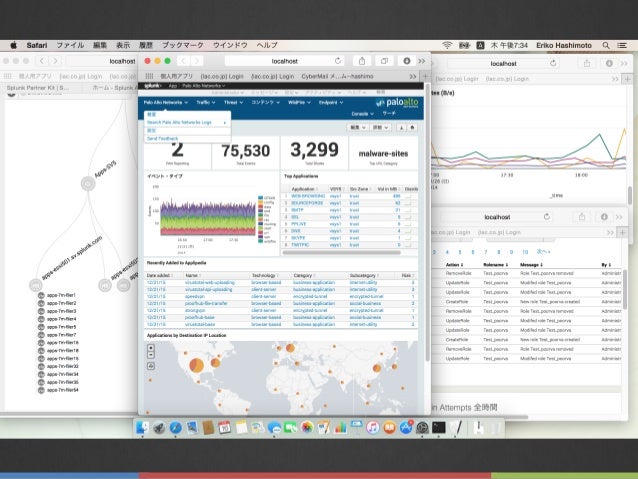Click the vertical scrollbar of the front Safari window

coord(427,222)
